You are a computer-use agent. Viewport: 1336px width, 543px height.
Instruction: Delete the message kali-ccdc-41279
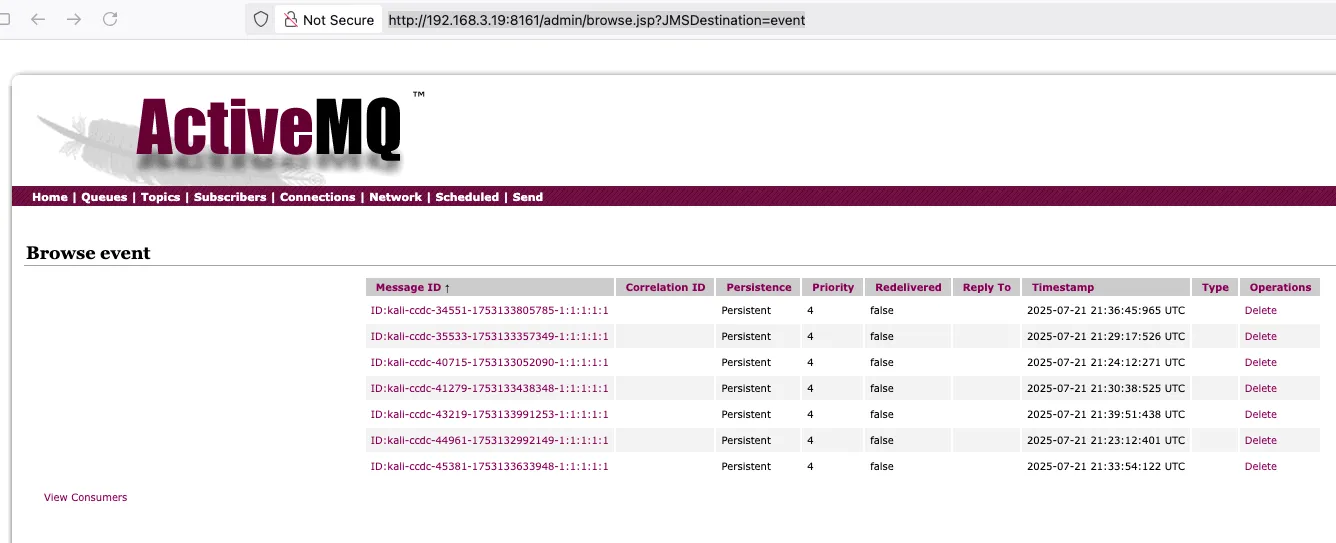(x=1260, y=388)
